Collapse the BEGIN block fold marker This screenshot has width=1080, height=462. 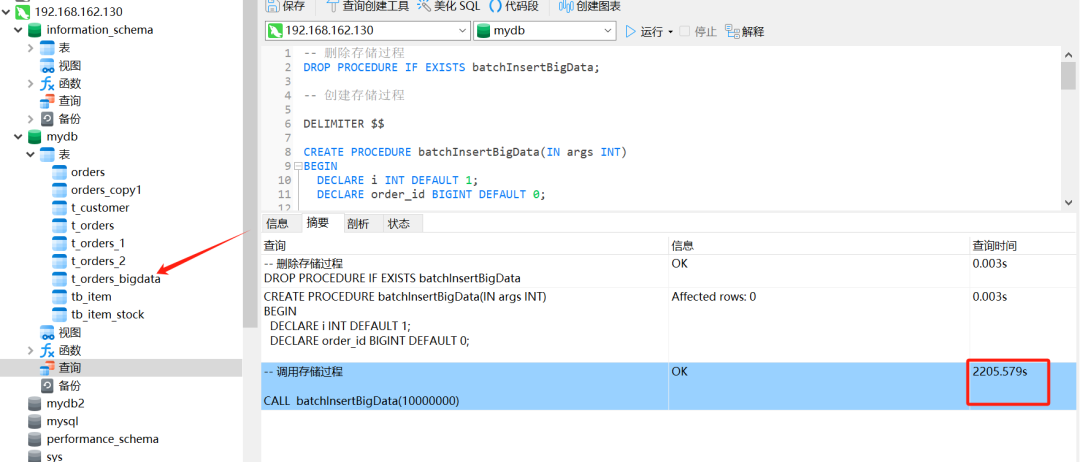pos(298,166)
